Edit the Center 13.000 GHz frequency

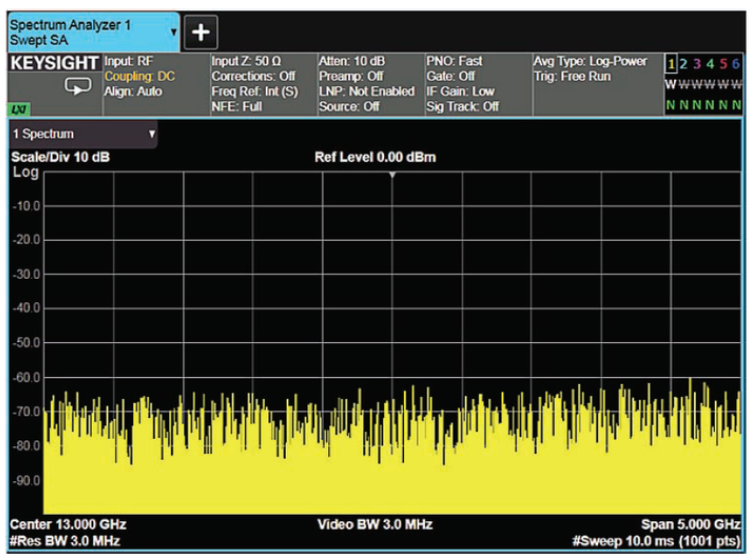68,523
